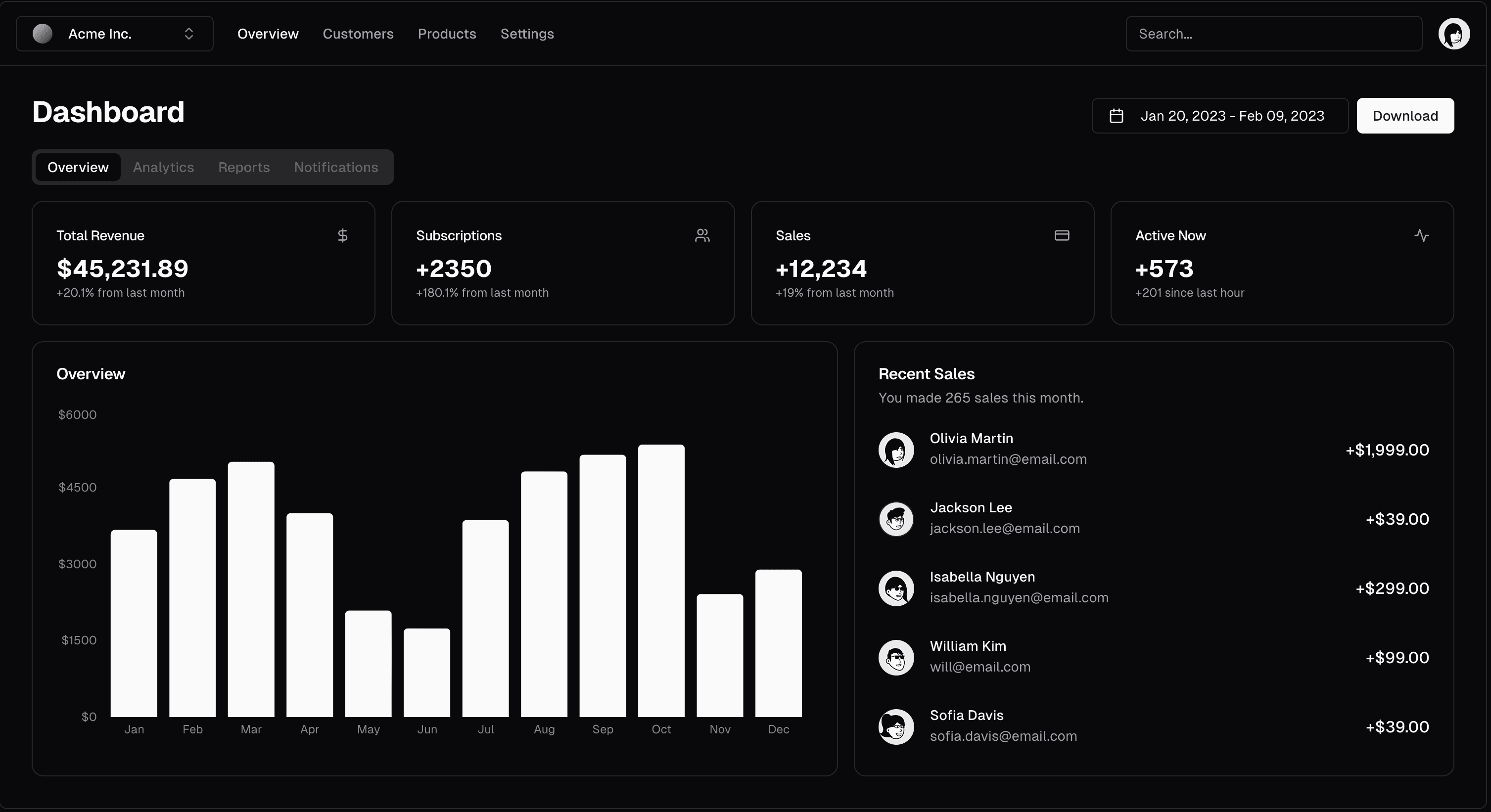Click the credit card icon on Sales card
This screenshot has width=1491, height=812.
[1062, 235]
